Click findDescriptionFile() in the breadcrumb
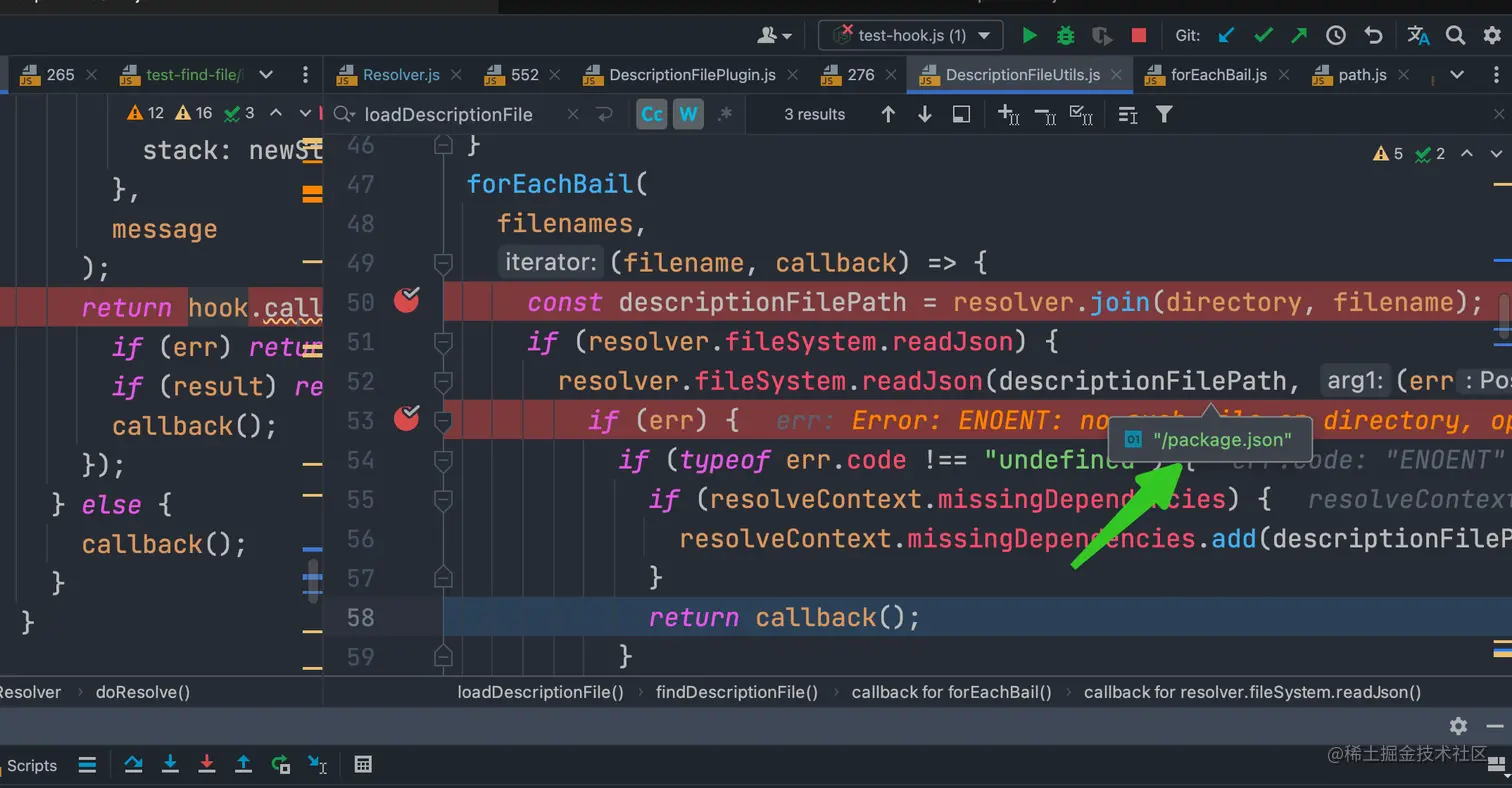The width and height of the screenshot is (1512, 788). click(x=736, y=692)
